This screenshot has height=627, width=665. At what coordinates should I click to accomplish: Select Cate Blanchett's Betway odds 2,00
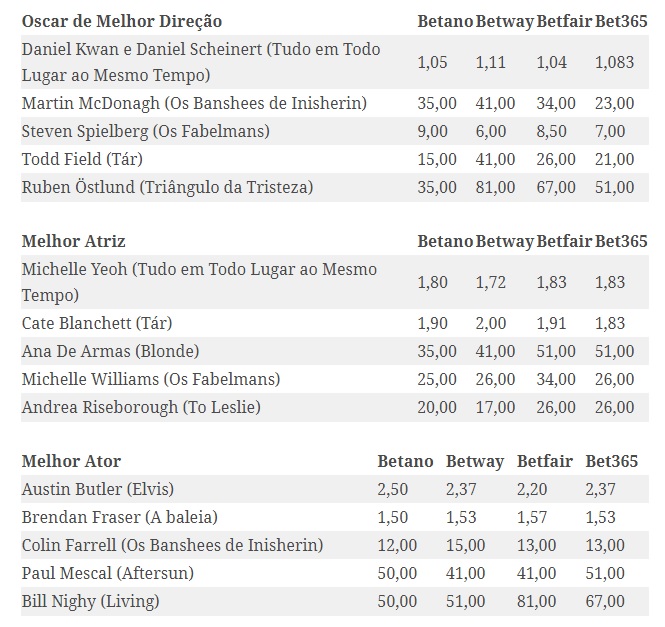(491, 323)
